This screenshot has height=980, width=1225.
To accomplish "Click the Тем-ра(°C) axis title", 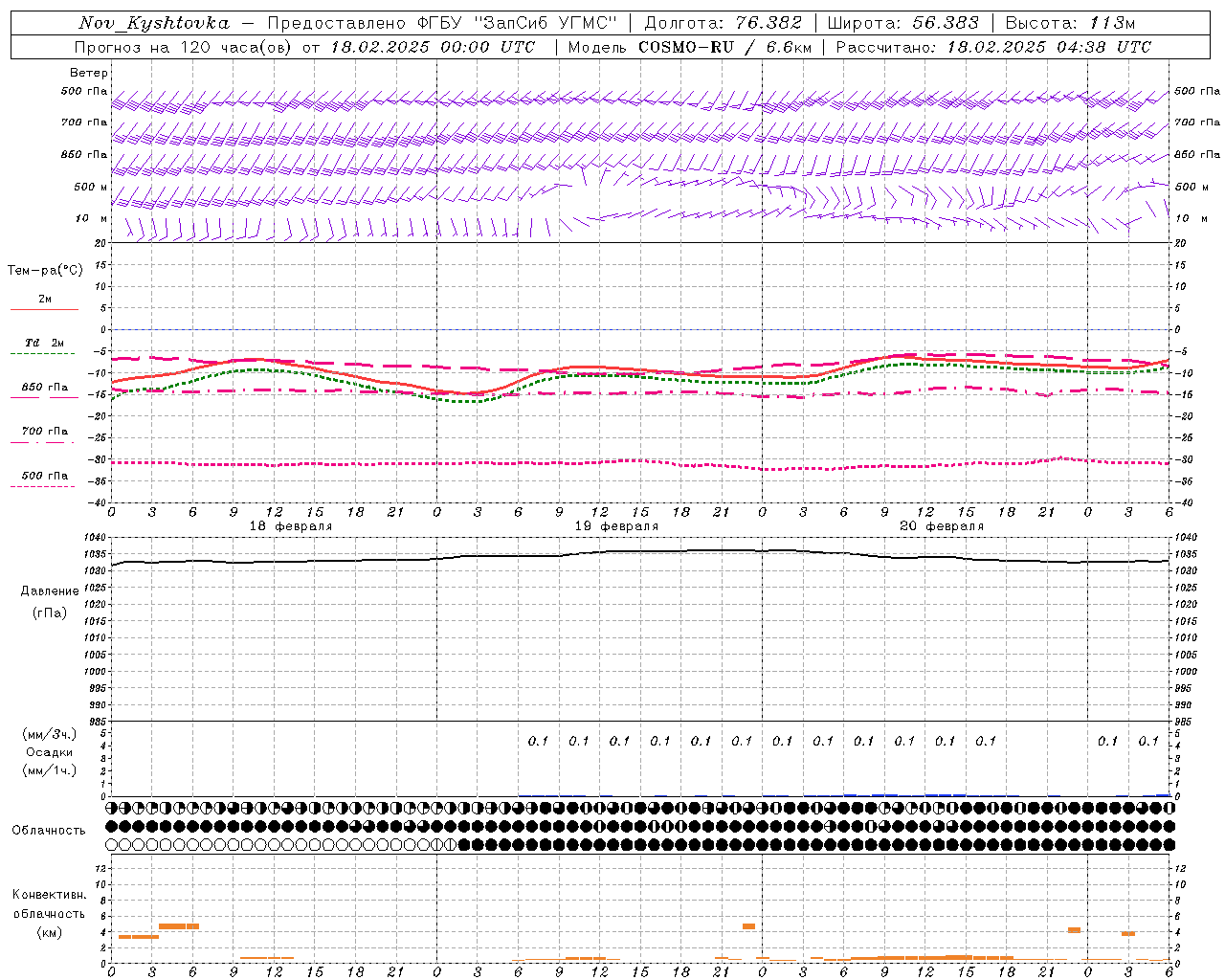I will pyautogui.click(x=45, y=271).
